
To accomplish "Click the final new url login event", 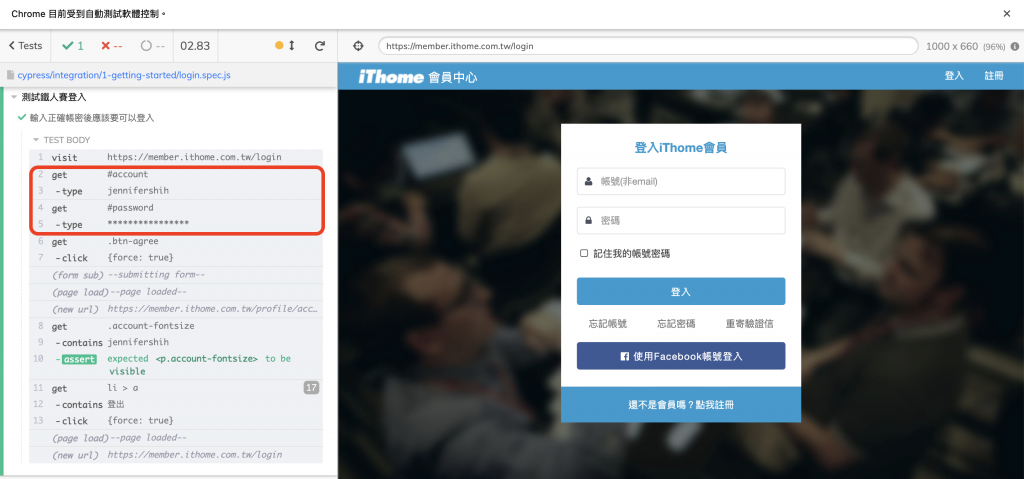I will tap(176, 455).
